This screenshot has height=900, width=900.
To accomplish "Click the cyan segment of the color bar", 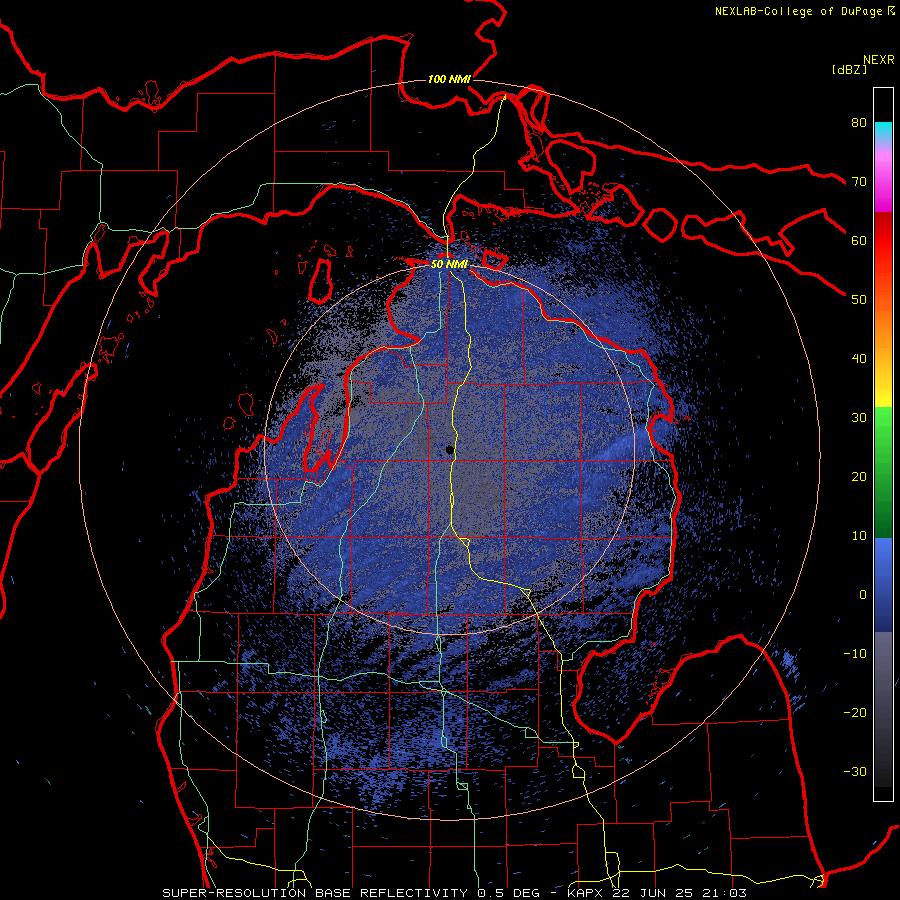I will (x=883, y=131).
